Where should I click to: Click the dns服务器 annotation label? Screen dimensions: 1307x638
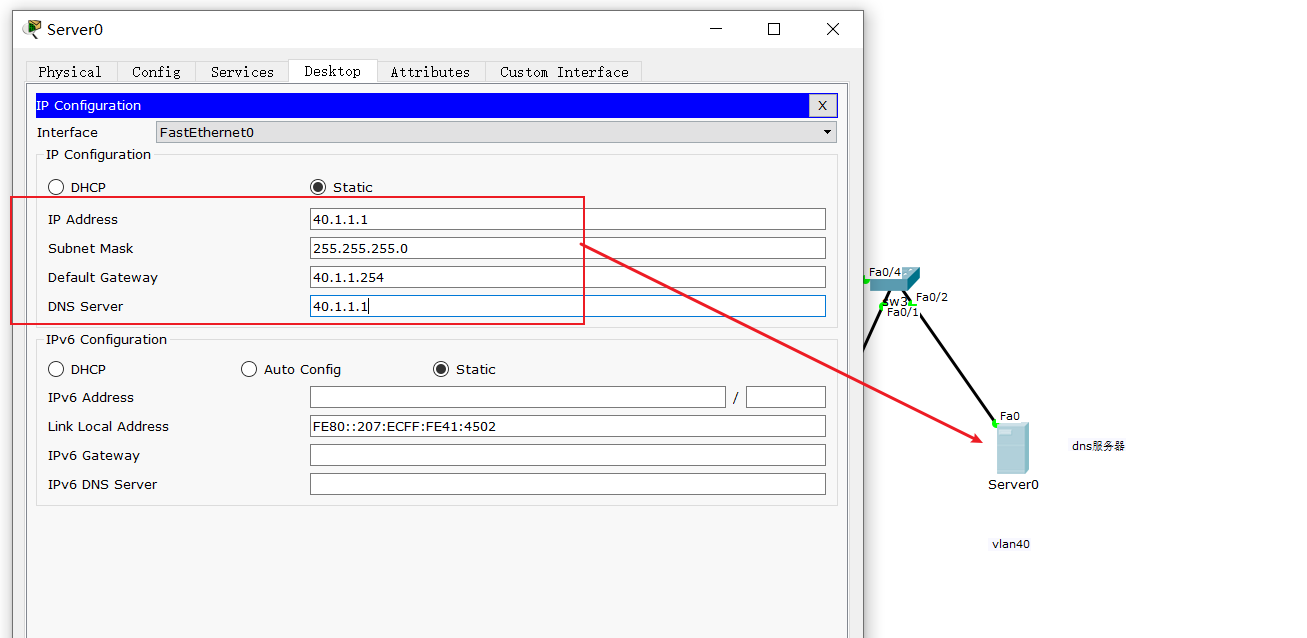coord(1098,446)
